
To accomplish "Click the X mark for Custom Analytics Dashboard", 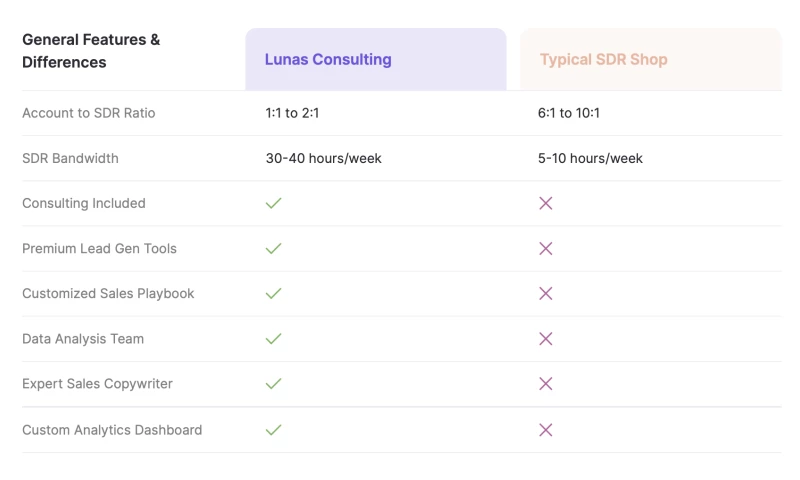I will [x=545, y=430].
